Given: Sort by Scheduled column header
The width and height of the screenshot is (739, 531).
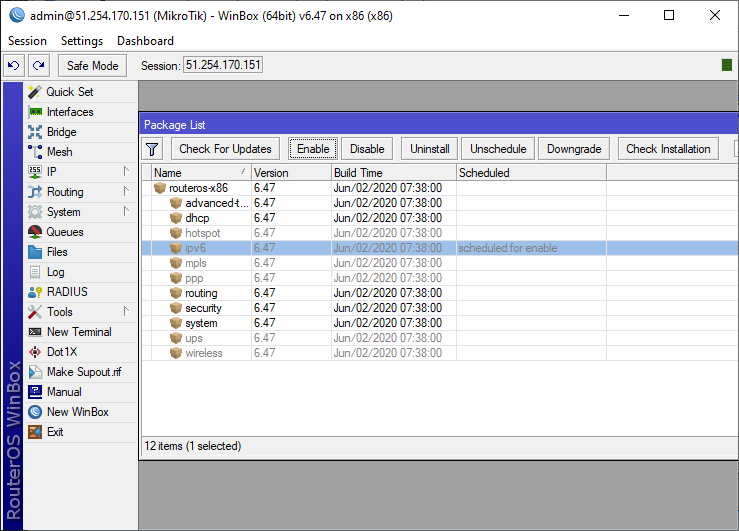Looking at the screenshot, I should [531, 173].
